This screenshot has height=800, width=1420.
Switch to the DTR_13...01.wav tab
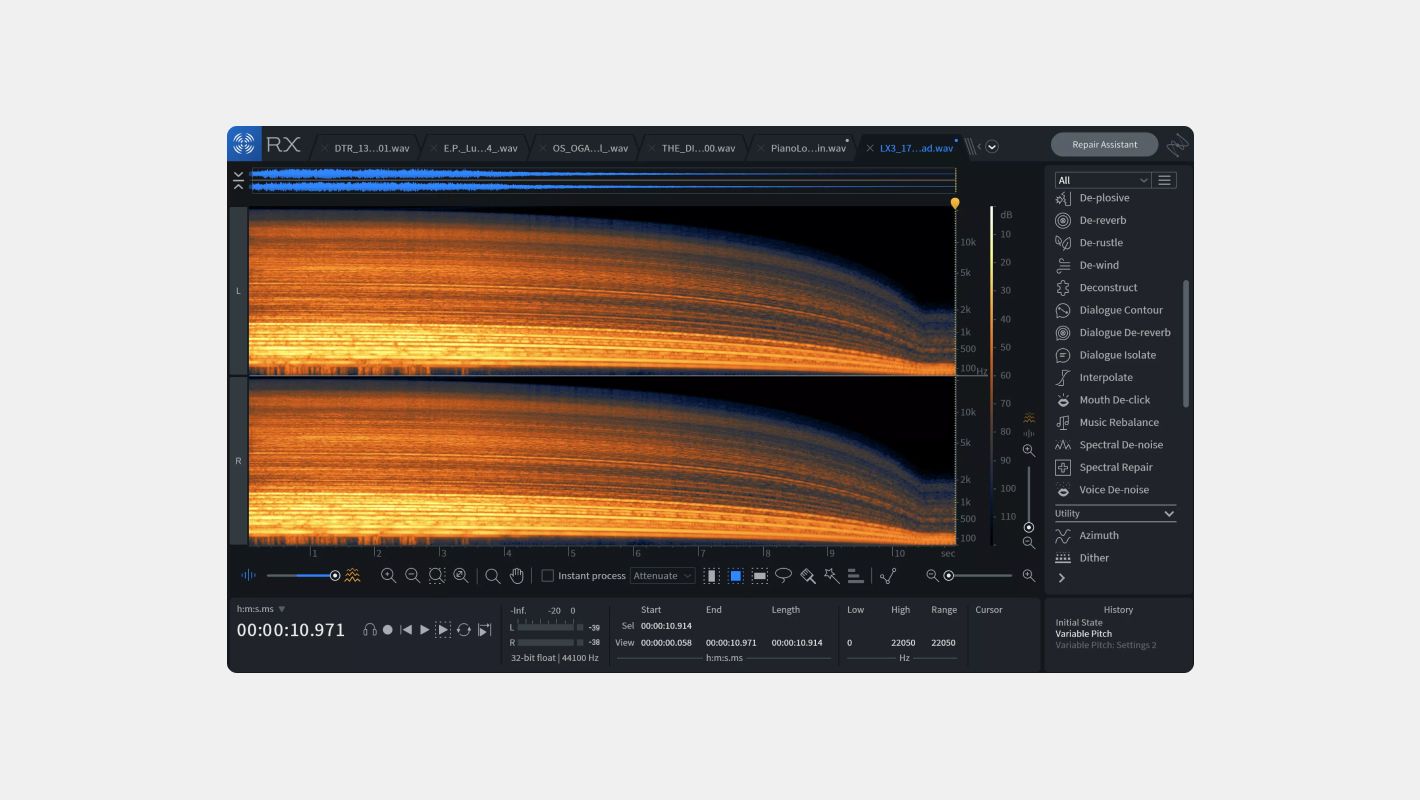tap(372, 146)
